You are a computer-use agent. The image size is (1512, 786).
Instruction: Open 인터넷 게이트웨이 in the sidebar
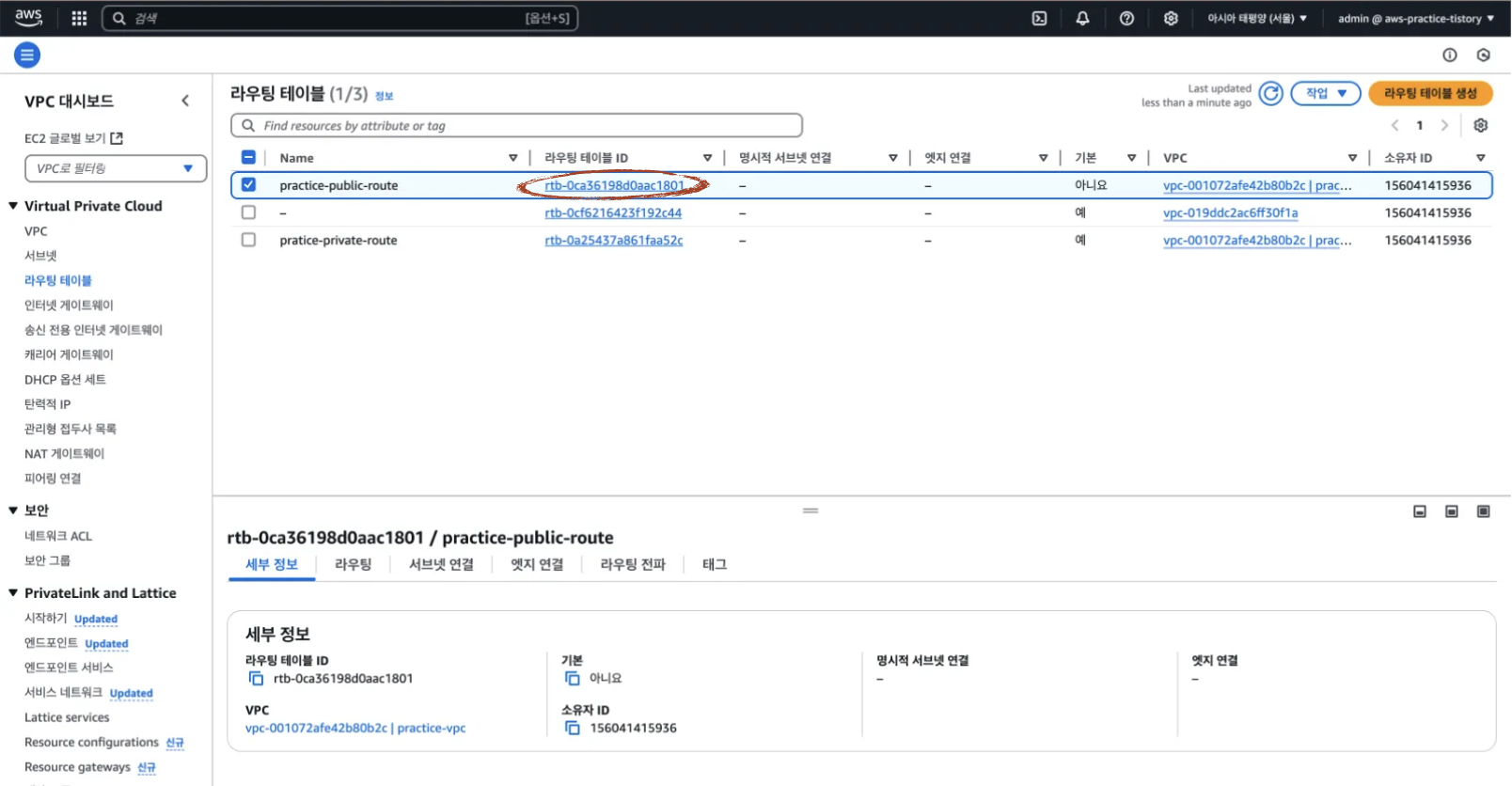[x=69, y=305]
